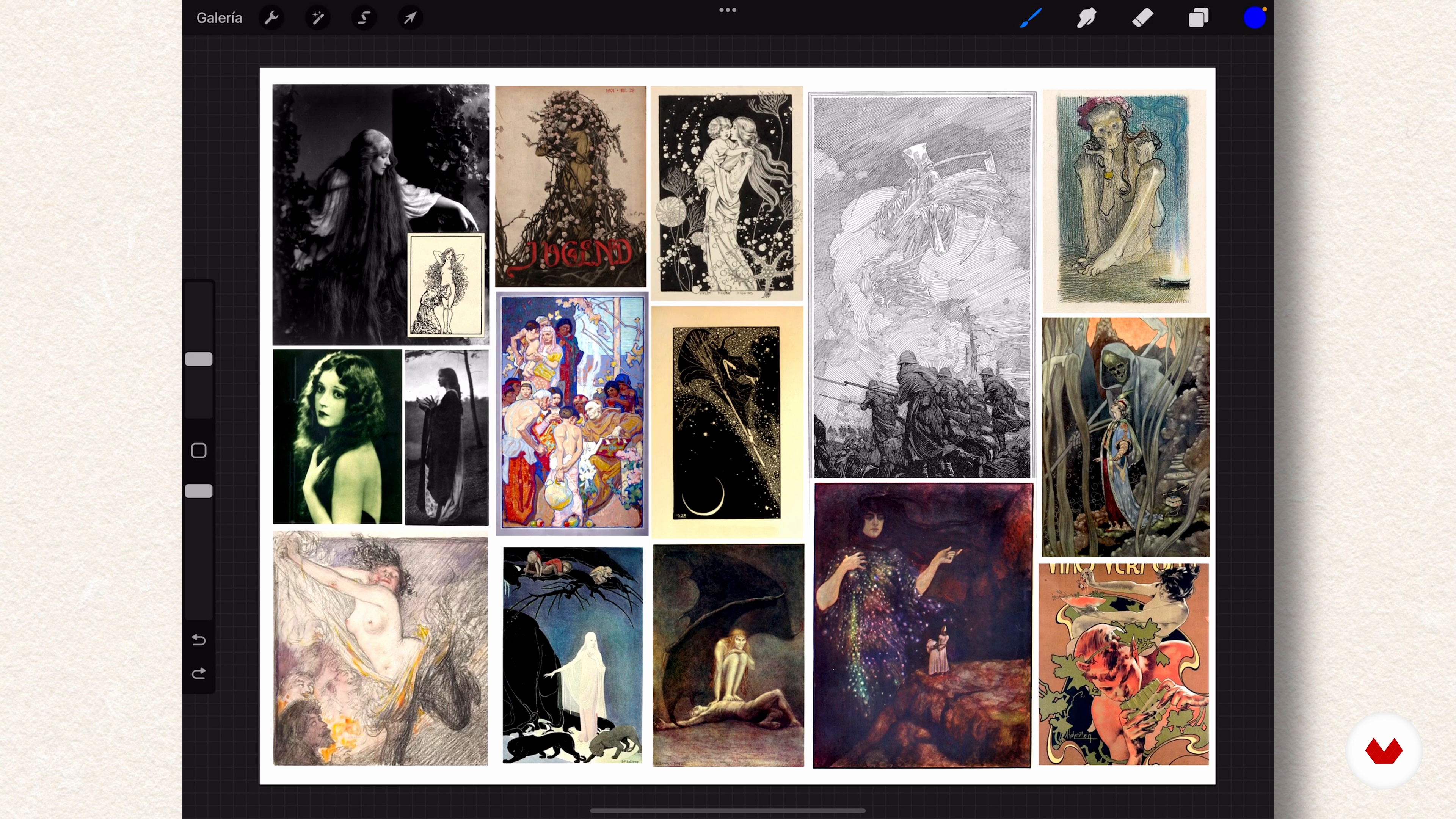Tap the square modify button in sidebar
1456x819 pixels.
(198, 450)
